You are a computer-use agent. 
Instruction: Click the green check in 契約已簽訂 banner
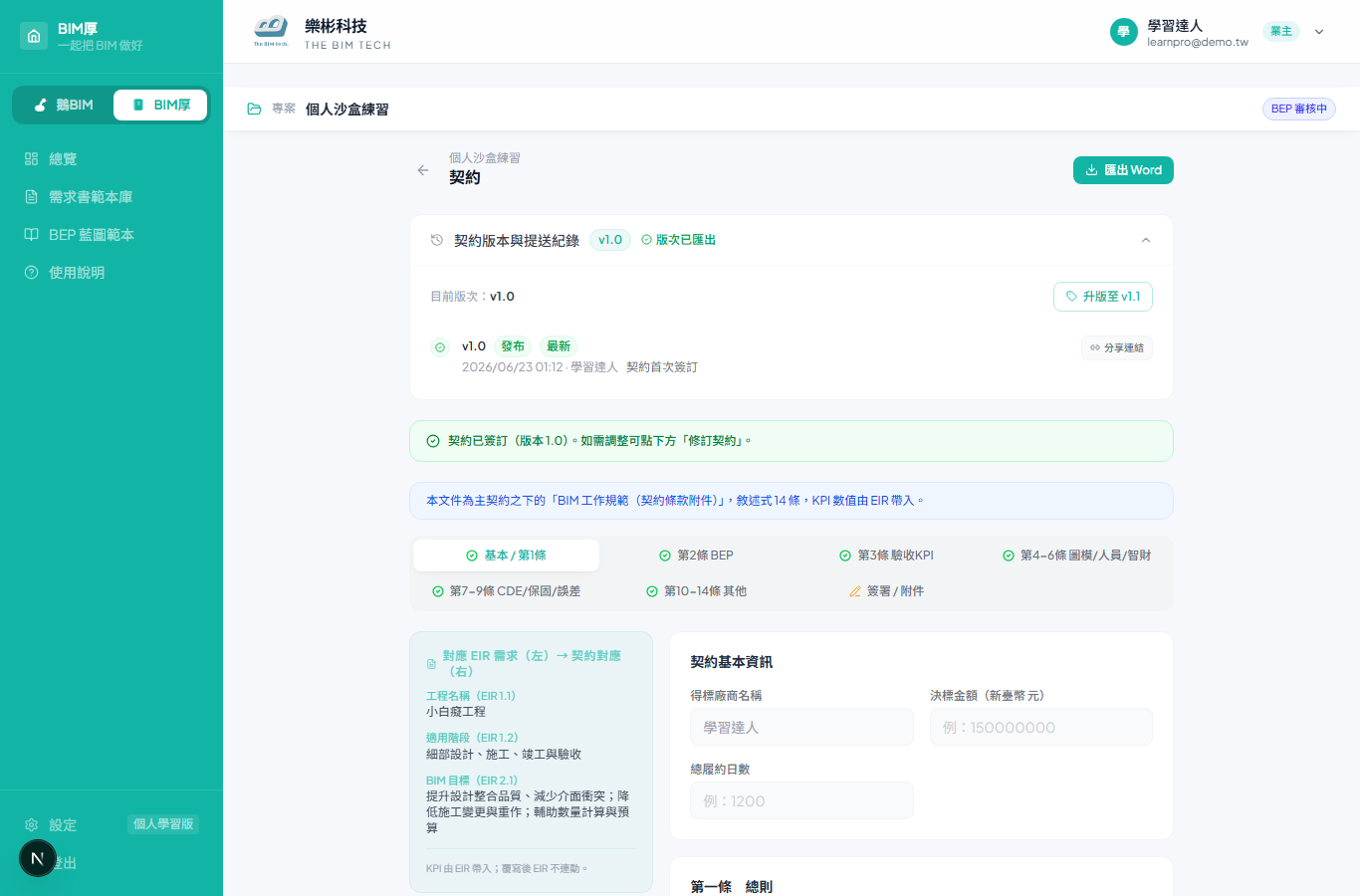433,441
